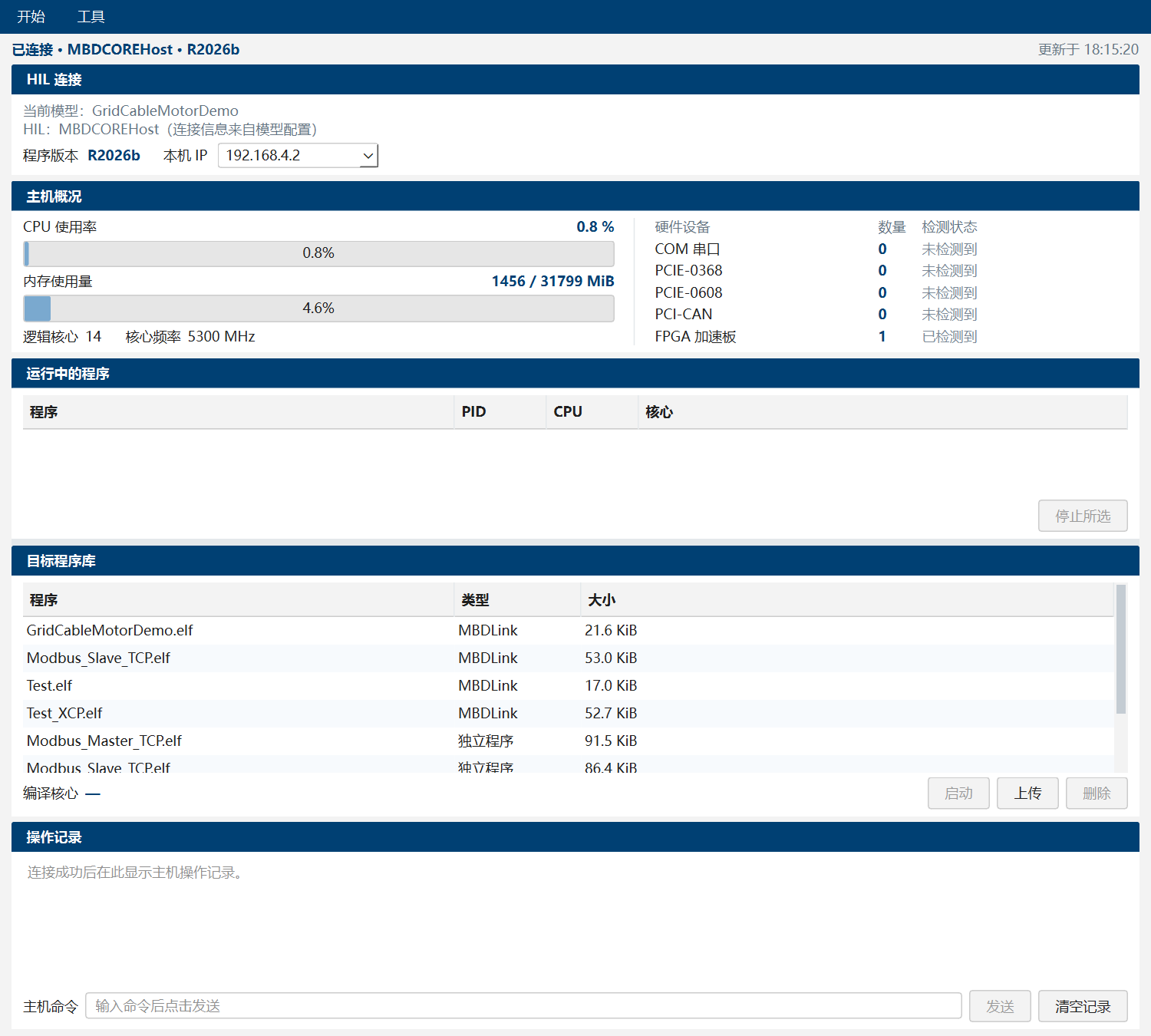Open the 工具 menu

[x=91, y=16]
